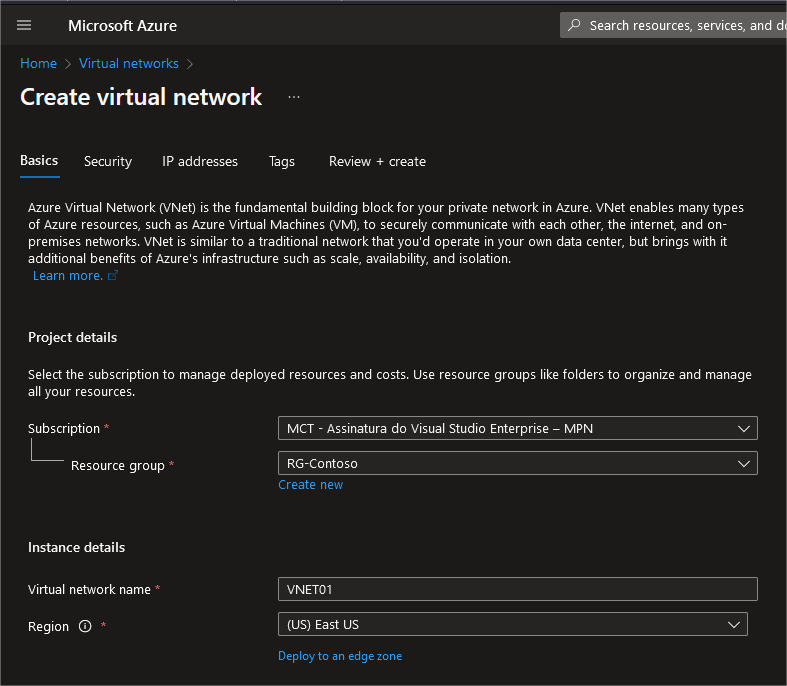The height and width of the screenshot is (686, 787).
Task: Click the Region info icon
Action: pyautogui.click(x=85, y=626)
